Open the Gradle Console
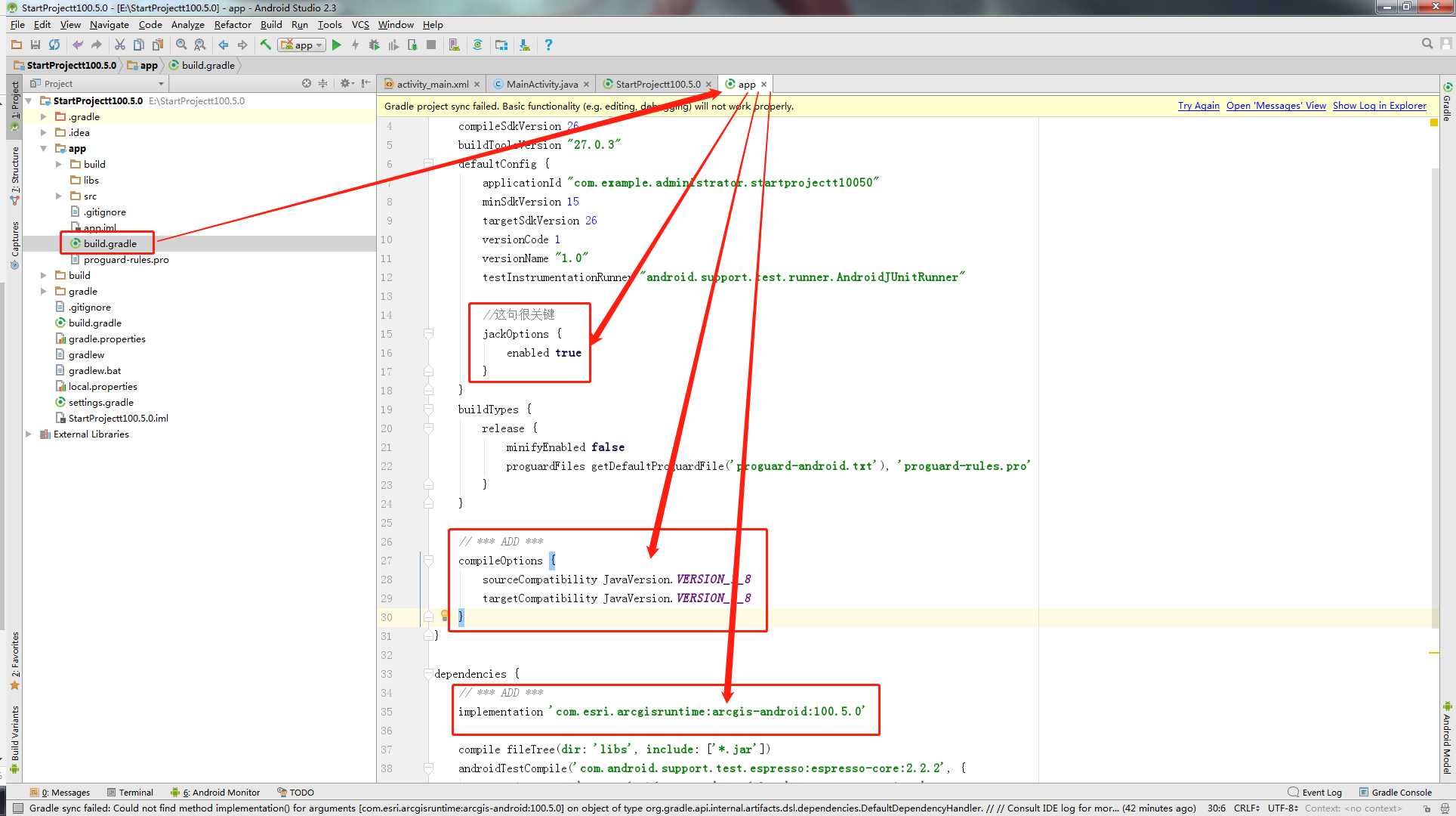The width and height of the screenshot is (1456, 816). pos(1396,792)
